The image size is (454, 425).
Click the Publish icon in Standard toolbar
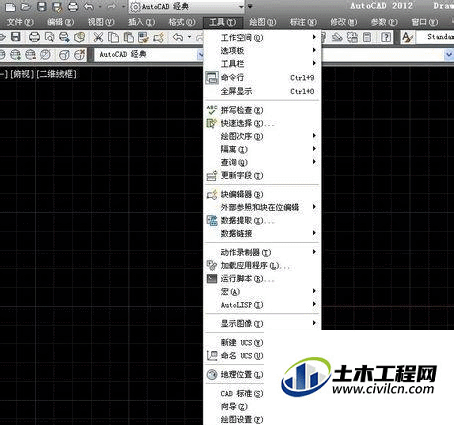point(64,37)
